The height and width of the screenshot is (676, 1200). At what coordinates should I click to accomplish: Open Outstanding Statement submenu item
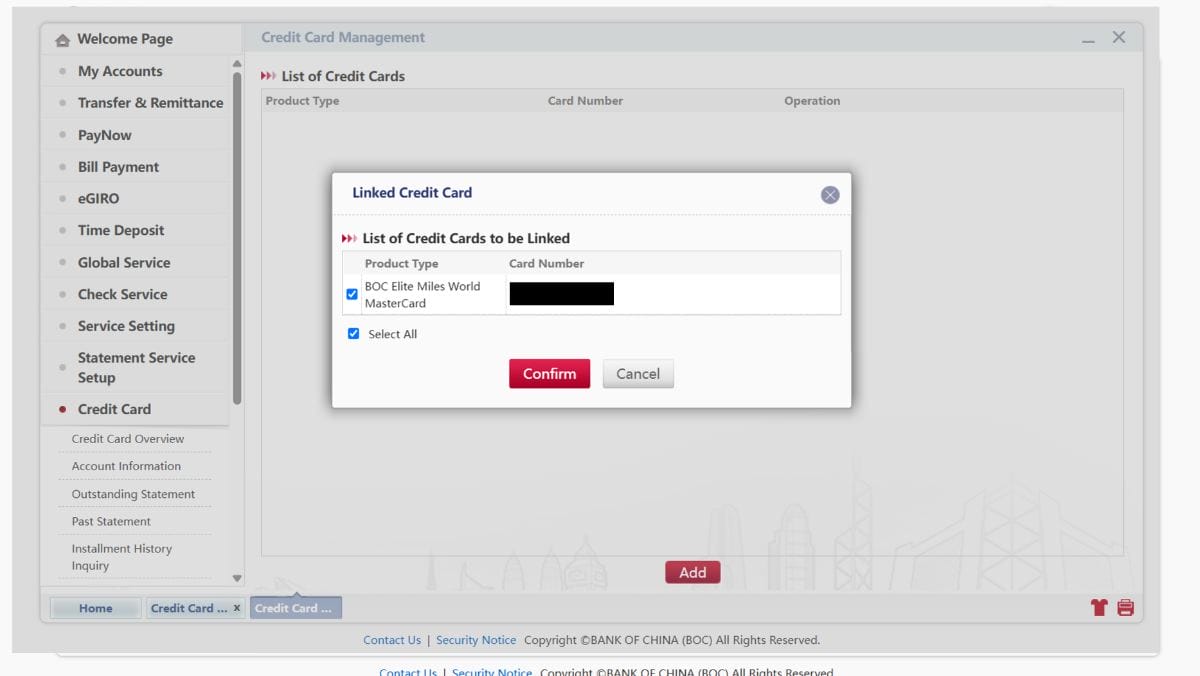[133, 494]
